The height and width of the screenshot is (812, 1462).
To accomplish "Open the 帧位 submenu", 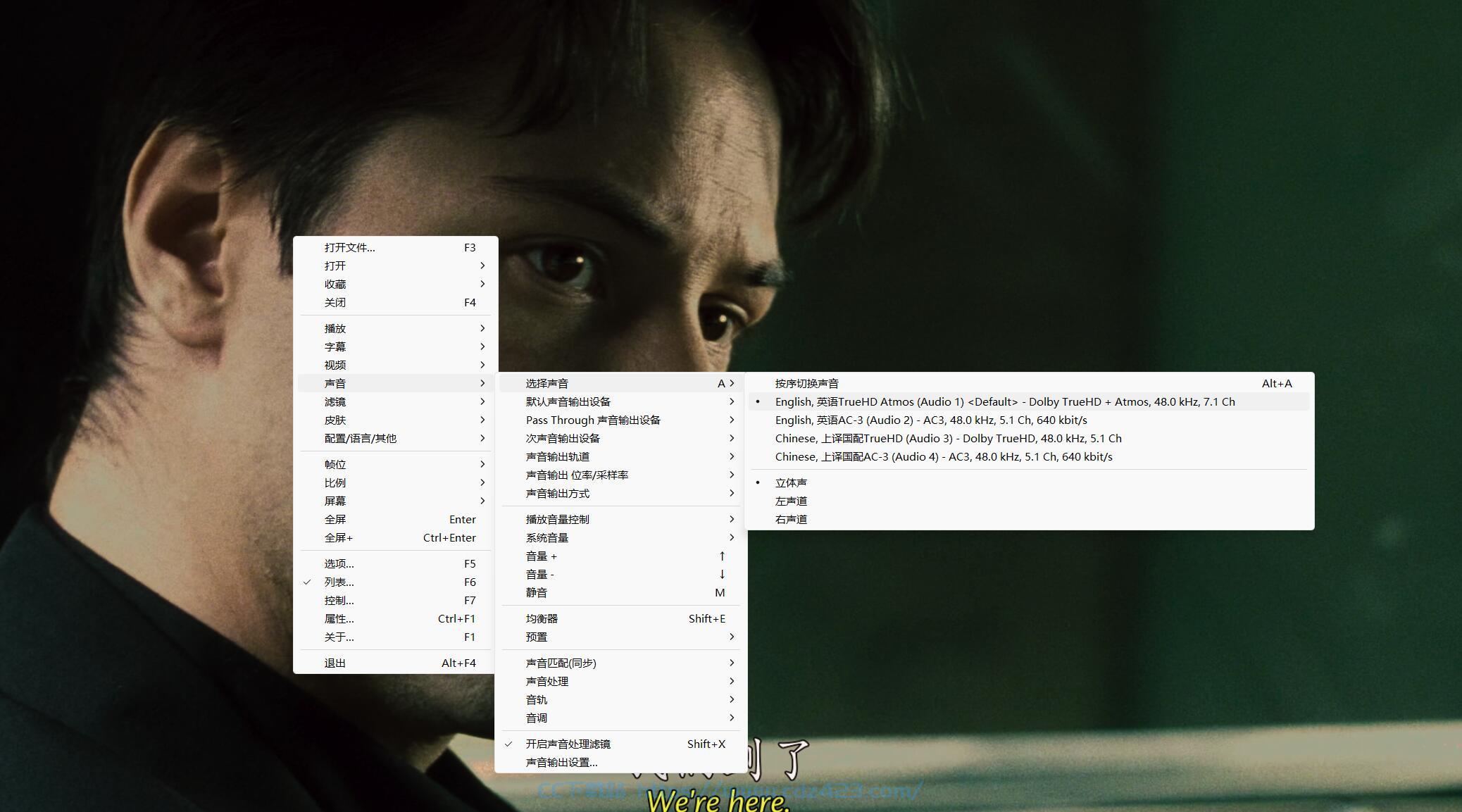I will pos(396,464).
